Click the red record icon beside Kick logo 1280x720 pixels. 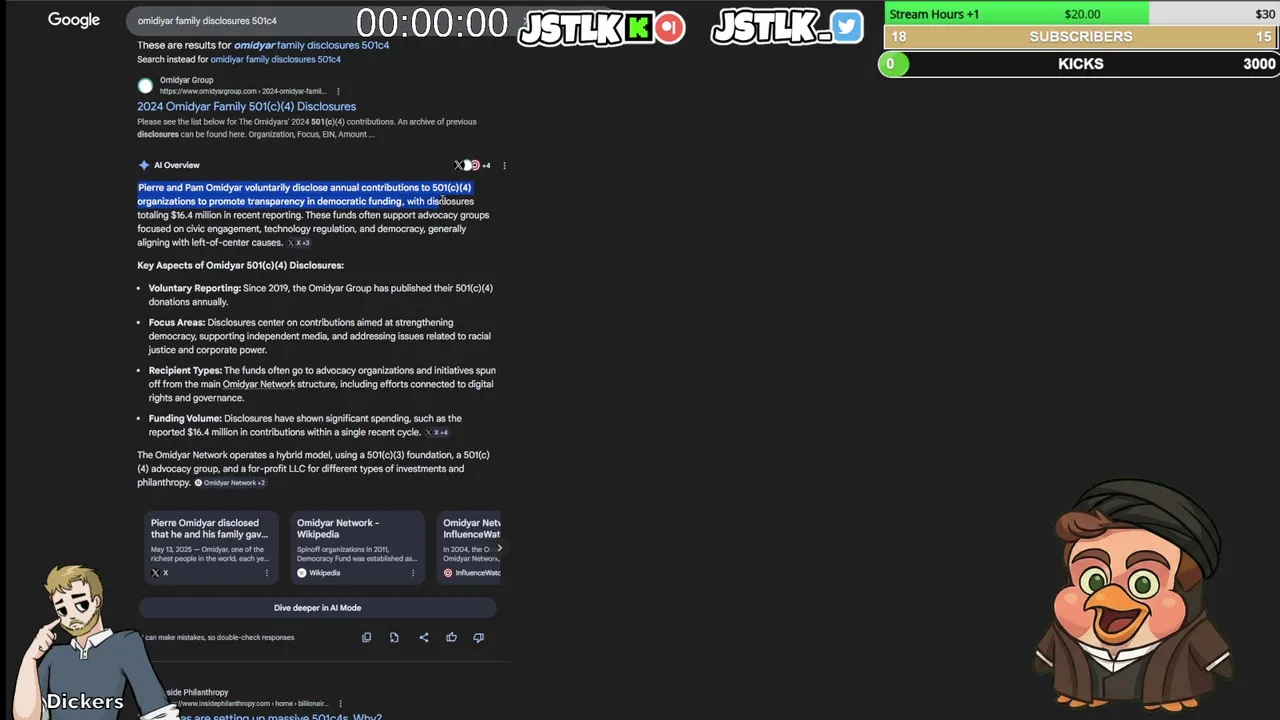pyautogui.click(x=670, y=27)
